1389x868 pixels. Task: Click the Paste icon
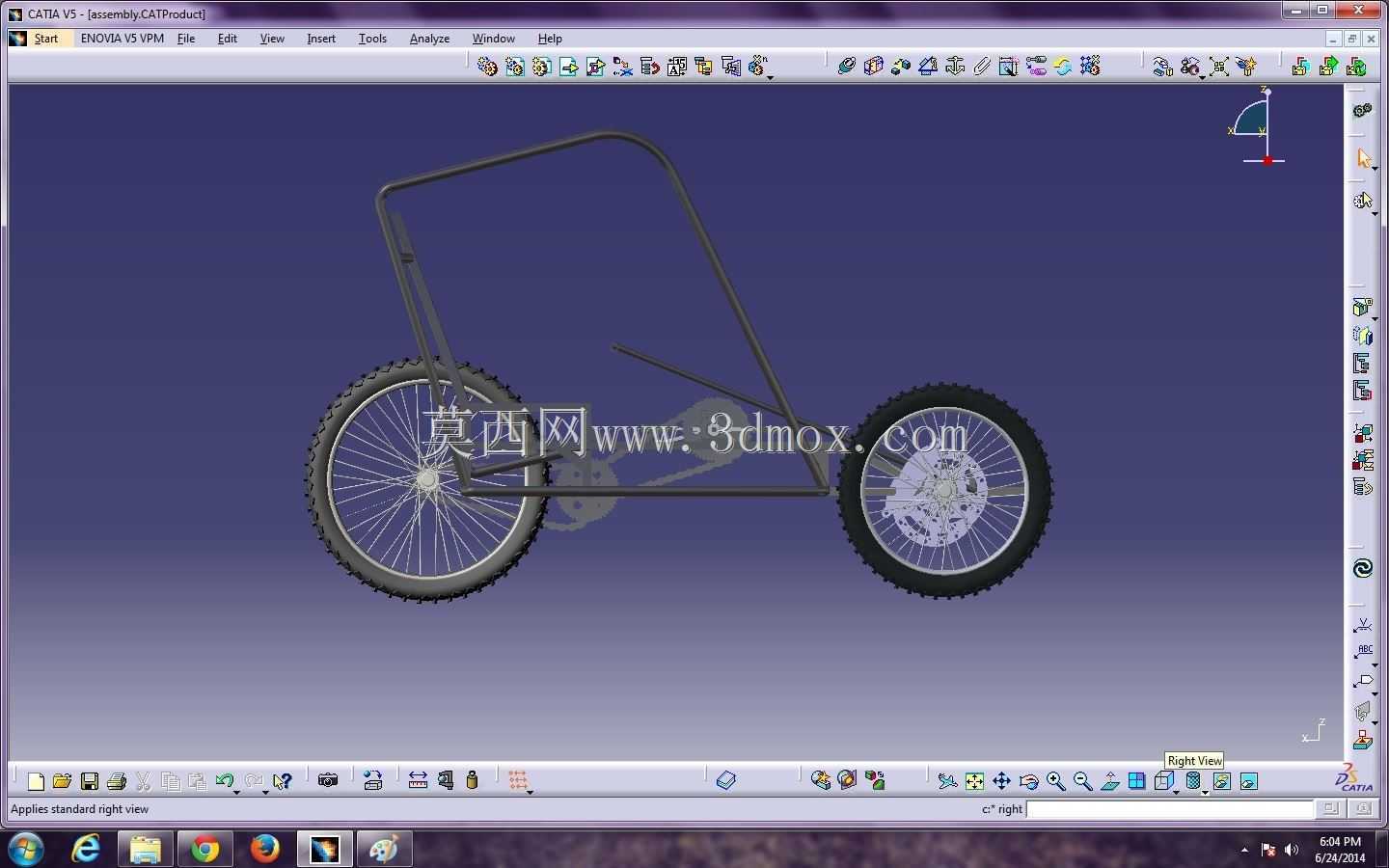tap(198, 781)
